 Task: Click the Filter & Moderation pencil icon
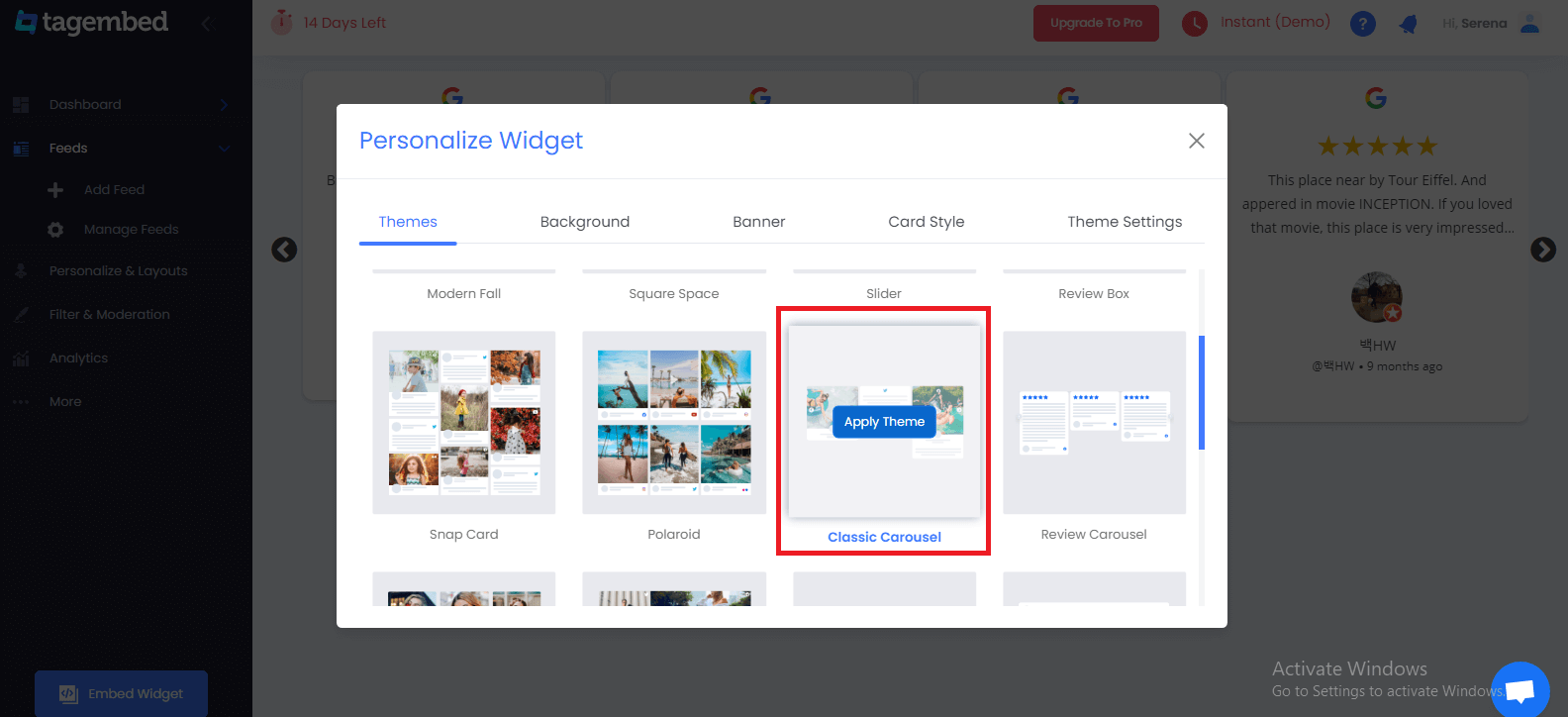click(21, 315)
